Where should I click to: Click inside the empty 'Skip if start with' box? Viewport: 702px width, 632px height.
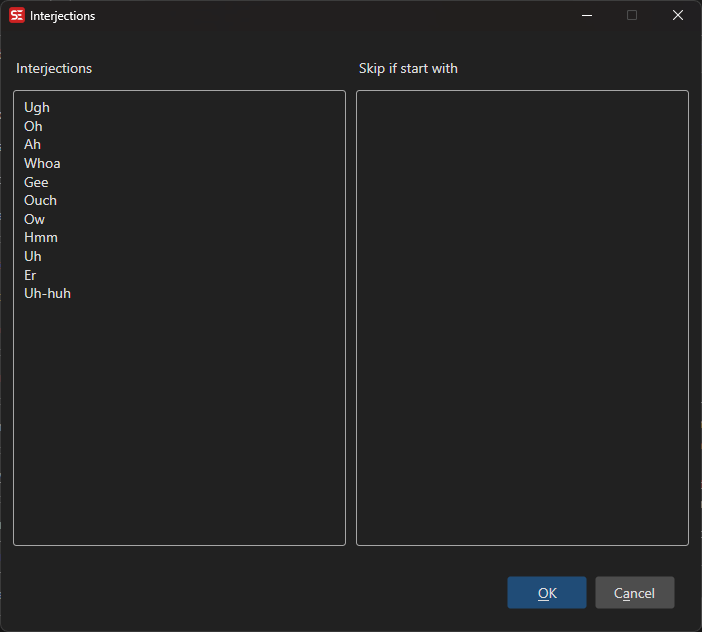[x=522, y=318]
